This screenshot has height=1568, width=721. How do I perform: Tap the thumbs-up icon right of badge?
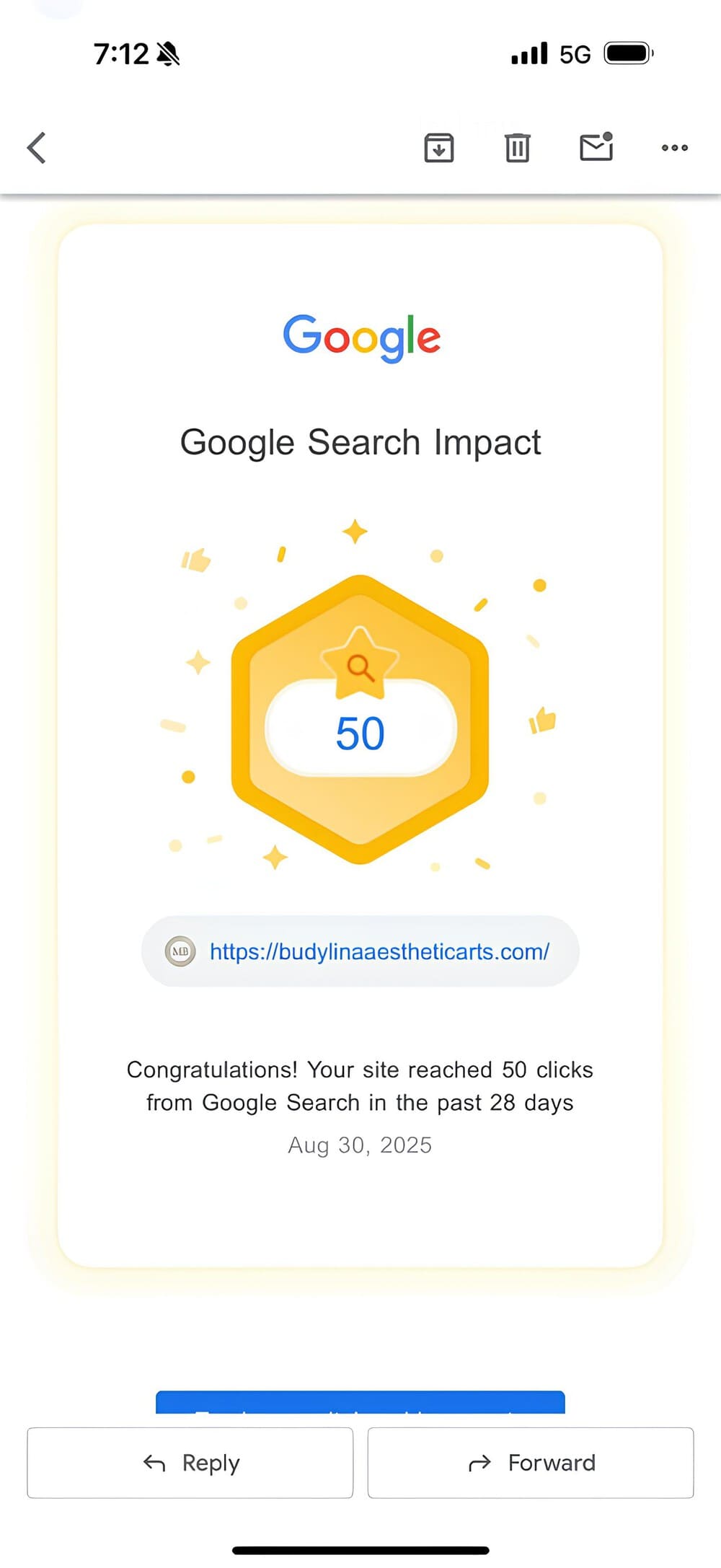pyautogui.click(x=543, y=720)
